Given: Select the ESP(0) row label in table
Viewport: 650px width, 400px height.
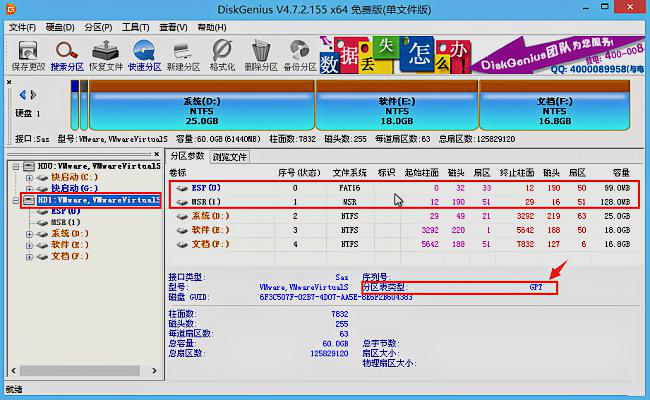Looking at the screenshot, I should tap(206, 188).
